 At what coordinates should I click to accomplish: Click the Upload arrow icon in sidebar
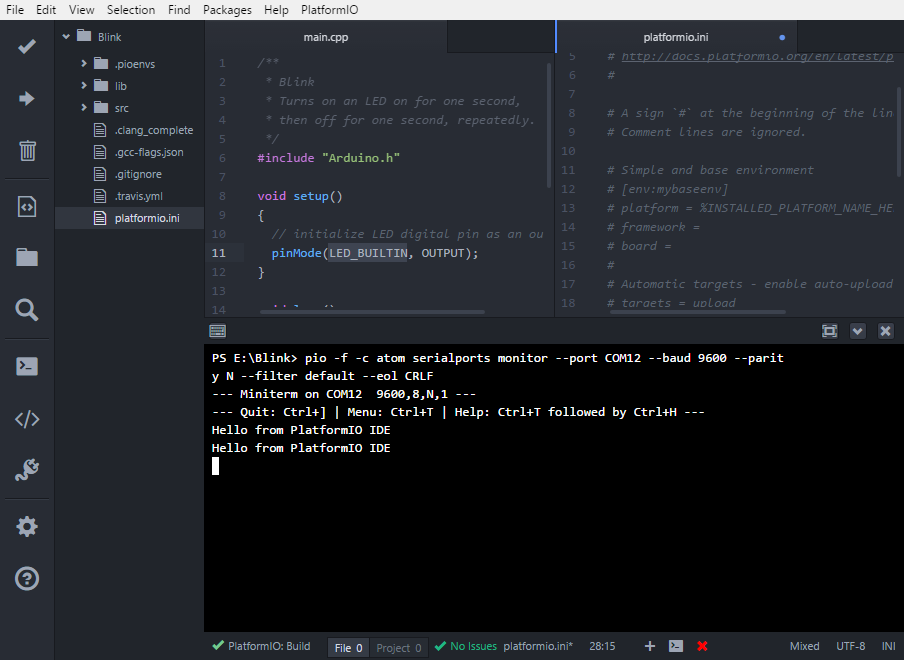(x=27, y=99)
